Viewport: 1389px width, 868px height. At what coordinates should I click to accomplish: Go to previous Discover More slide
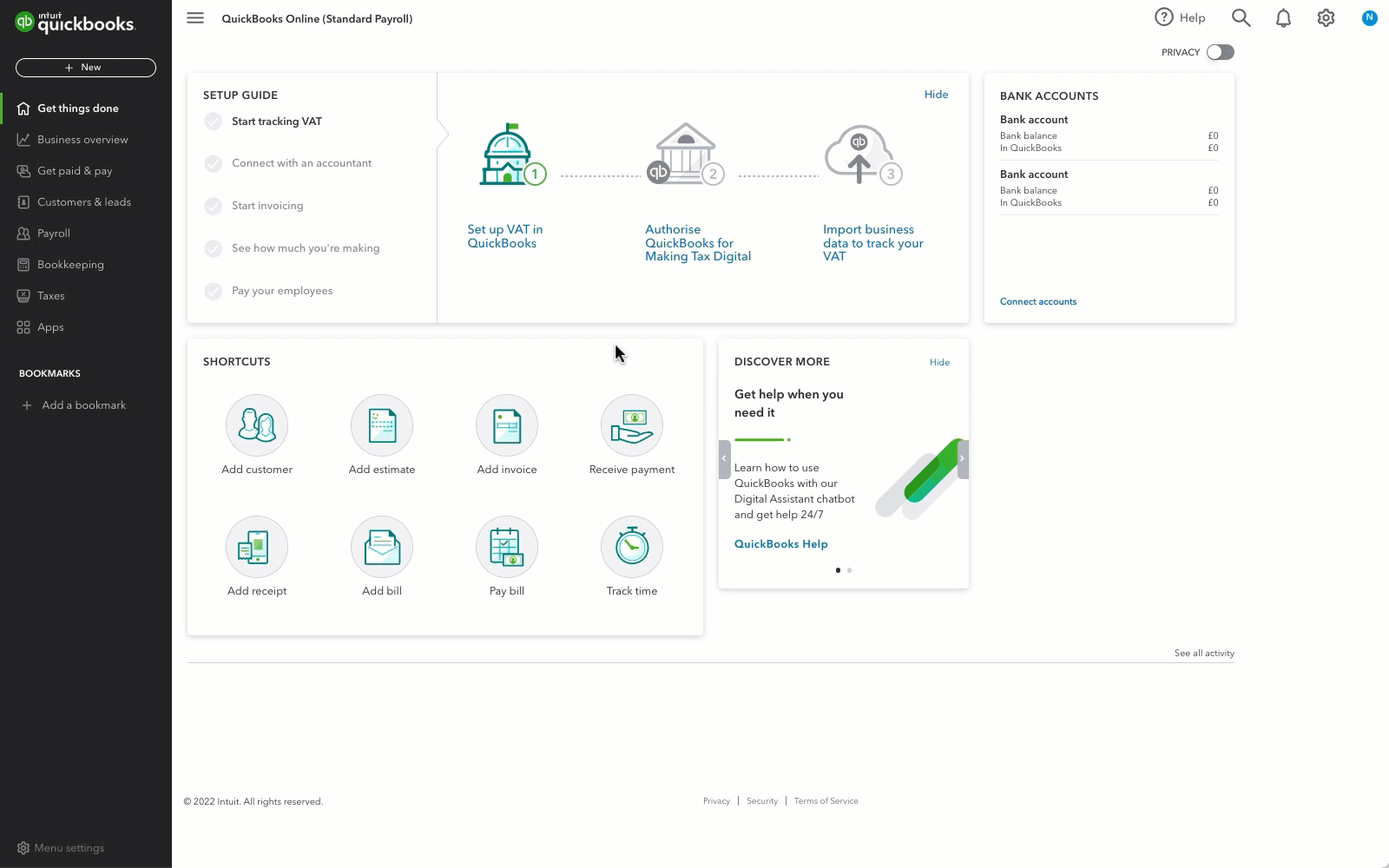[724, 459]
